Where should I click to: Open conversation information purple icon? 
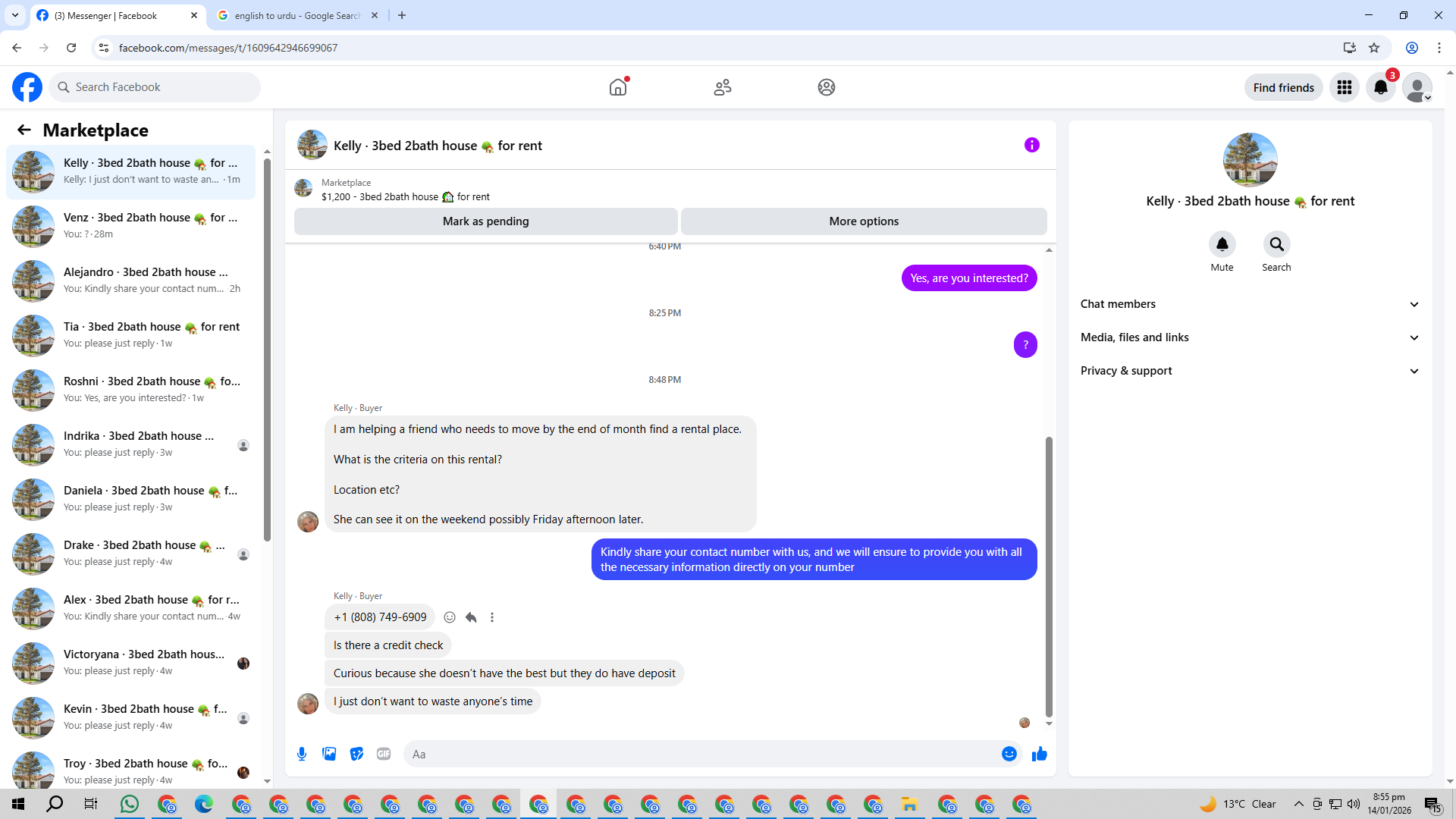point(1031,145)
